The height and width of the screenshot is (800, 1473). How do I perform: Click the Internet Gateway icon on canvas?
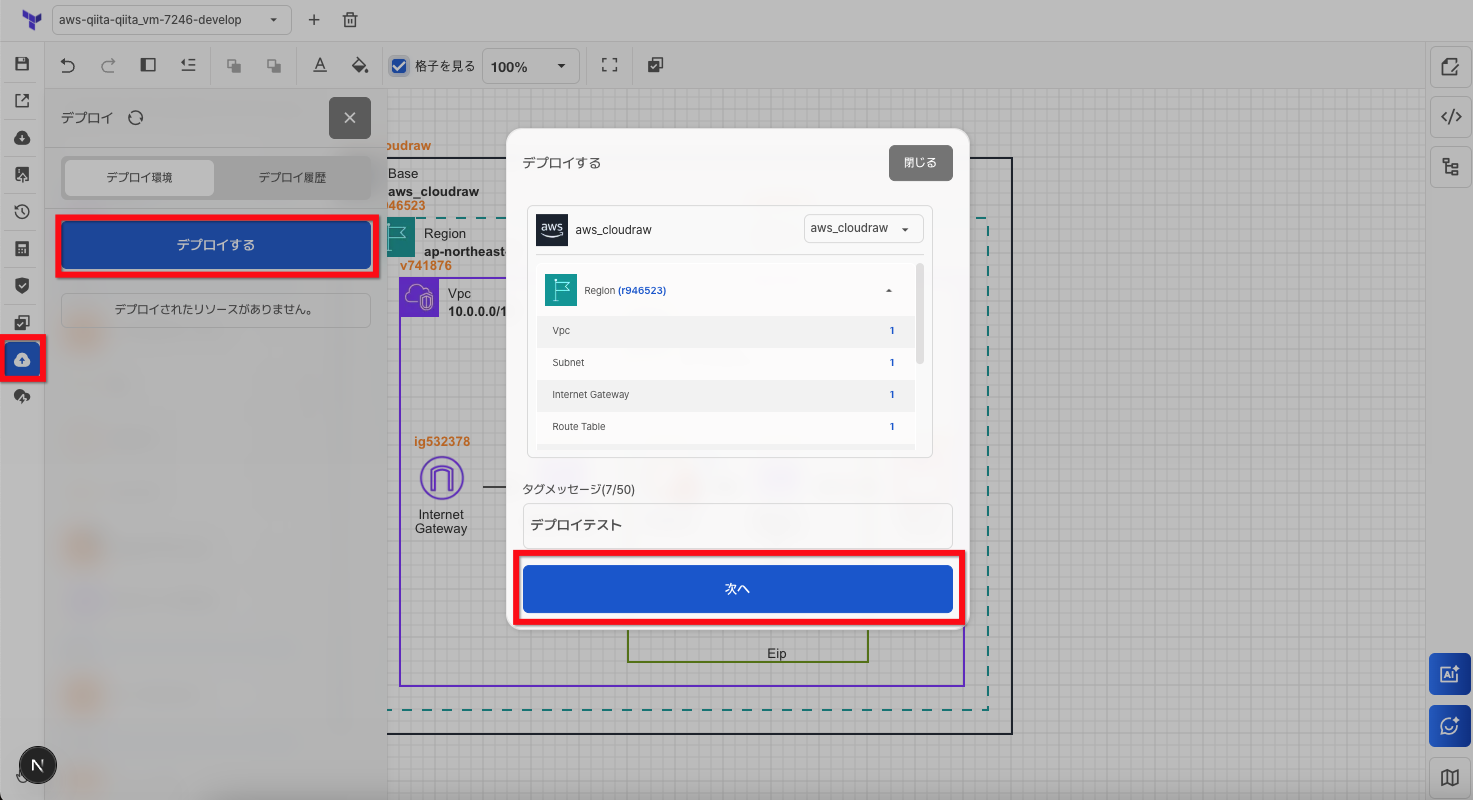(x=441, y=478)
